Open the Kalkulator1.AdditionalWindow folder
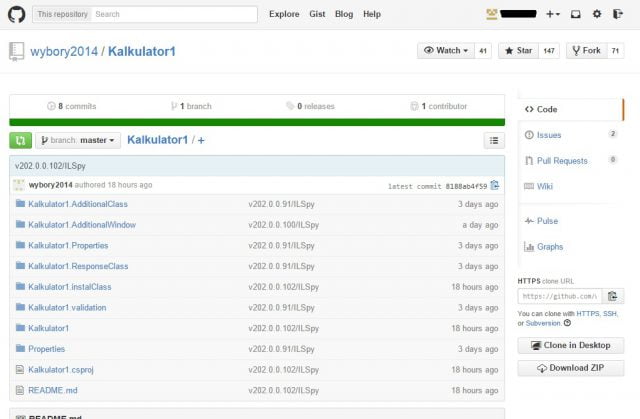 (82, 225)
